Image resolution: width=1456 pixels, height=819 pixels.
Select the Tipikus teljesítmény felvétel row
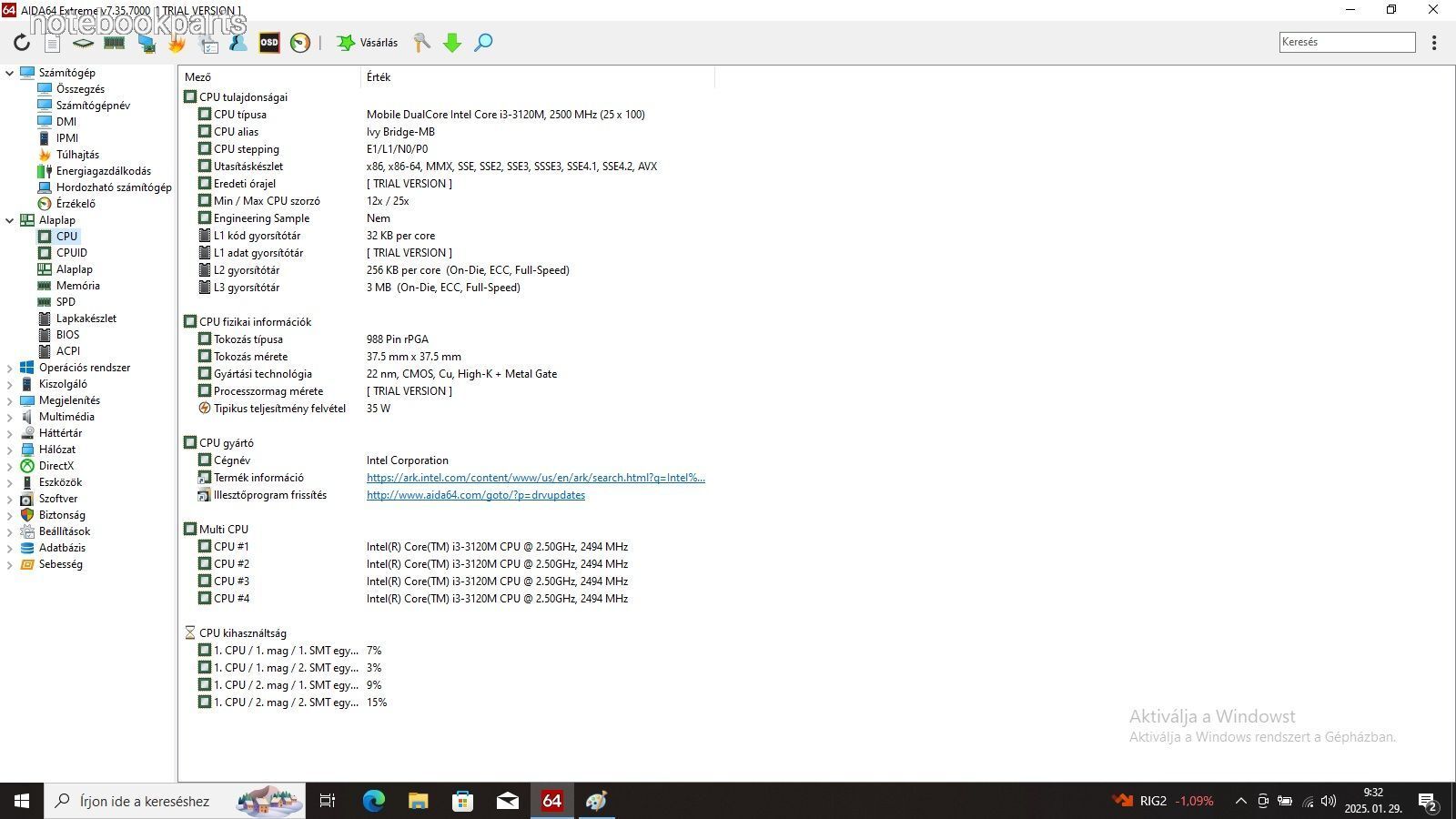[x=446, y=409]
